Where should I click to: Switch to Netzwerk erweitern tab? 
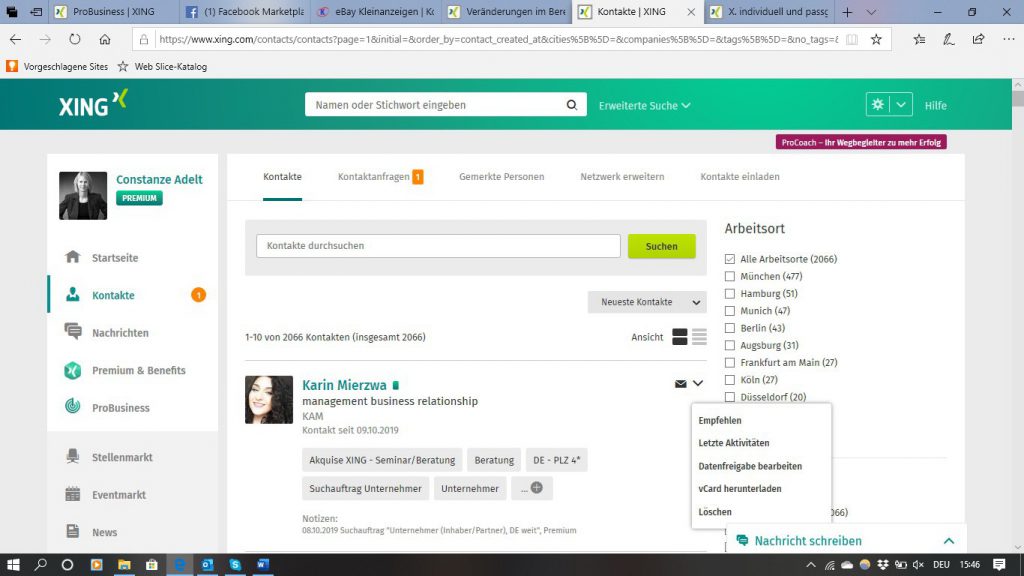[622, 176]
